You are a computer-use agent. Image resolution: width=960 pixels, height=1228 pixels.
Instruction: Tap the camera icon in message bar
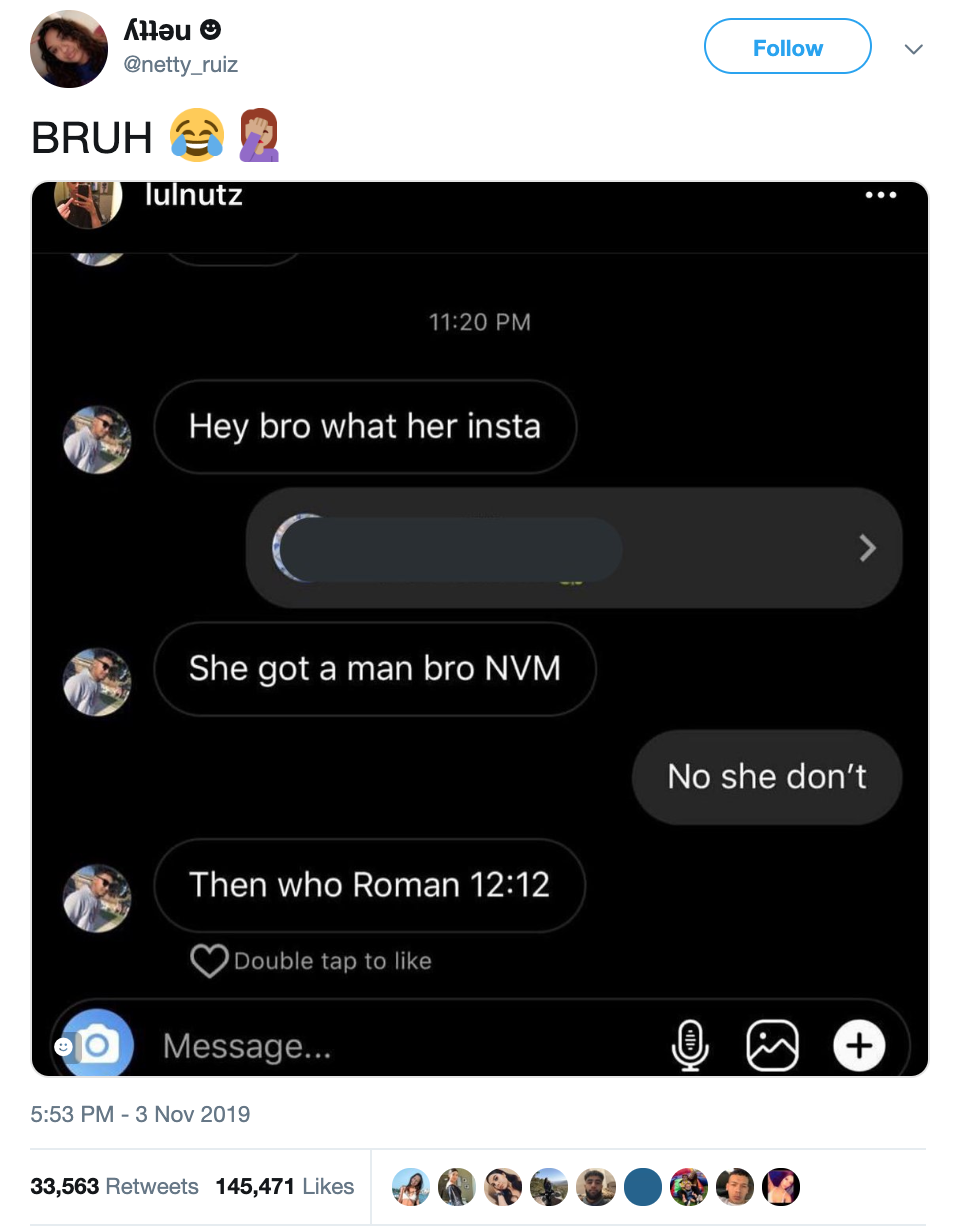(x=98, y=1043)
